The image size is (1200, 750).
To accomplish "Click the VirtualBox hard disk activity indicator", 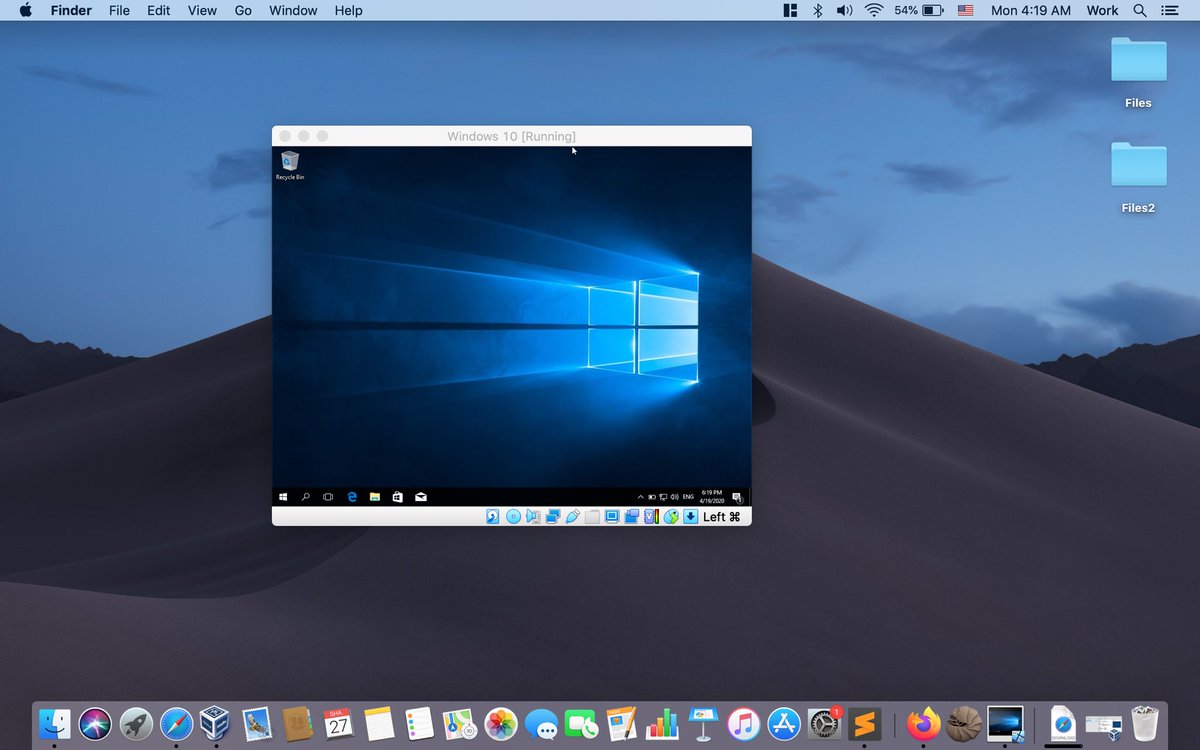I will click(492, 517).
